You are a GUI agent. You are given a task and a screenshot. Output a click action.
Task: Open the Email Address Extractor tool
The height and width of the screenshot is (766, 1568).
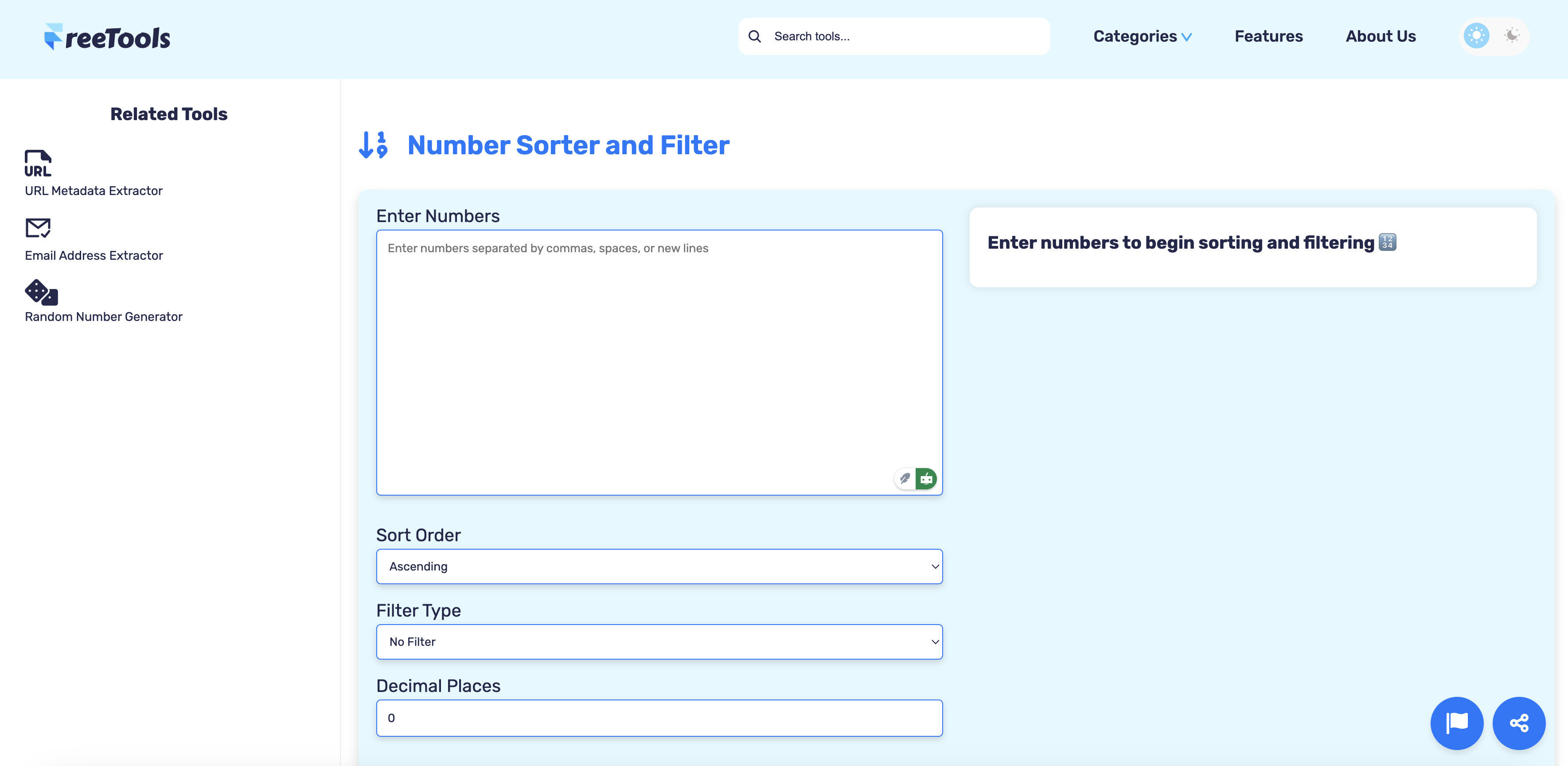point(94,255)
